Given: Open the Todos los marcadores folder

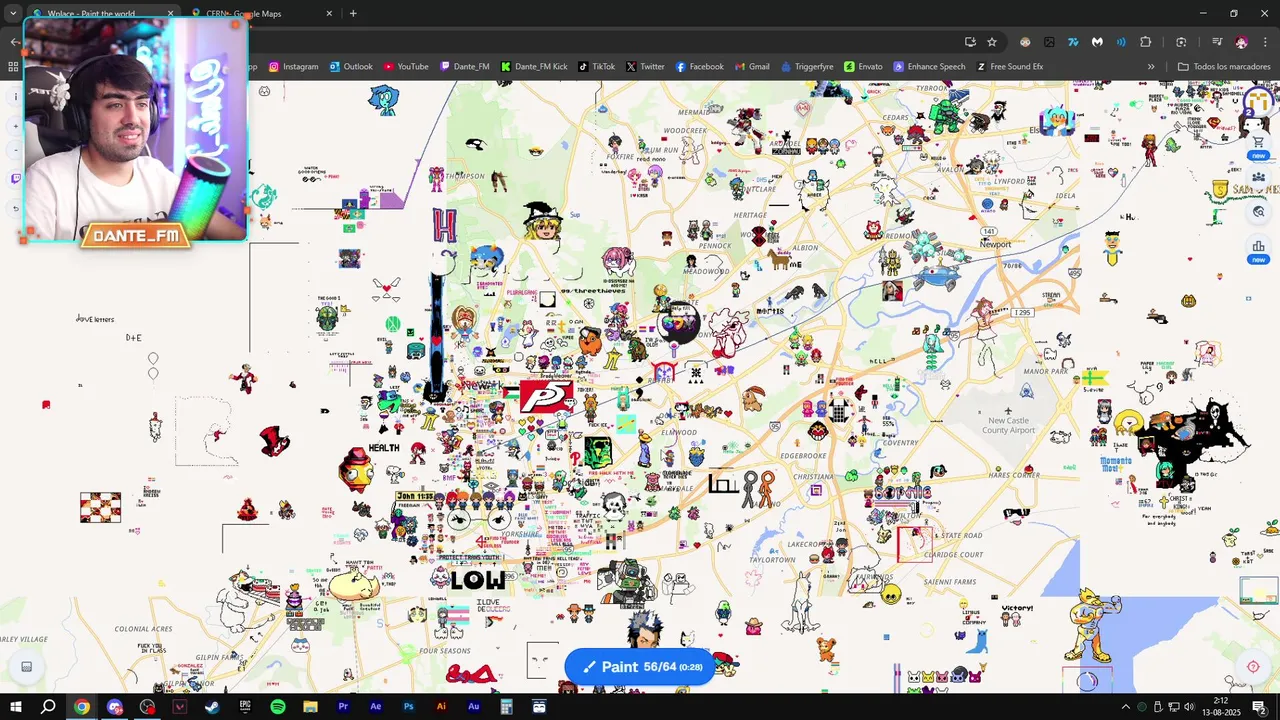Looking at the screenshot, I should (1224, 67).
